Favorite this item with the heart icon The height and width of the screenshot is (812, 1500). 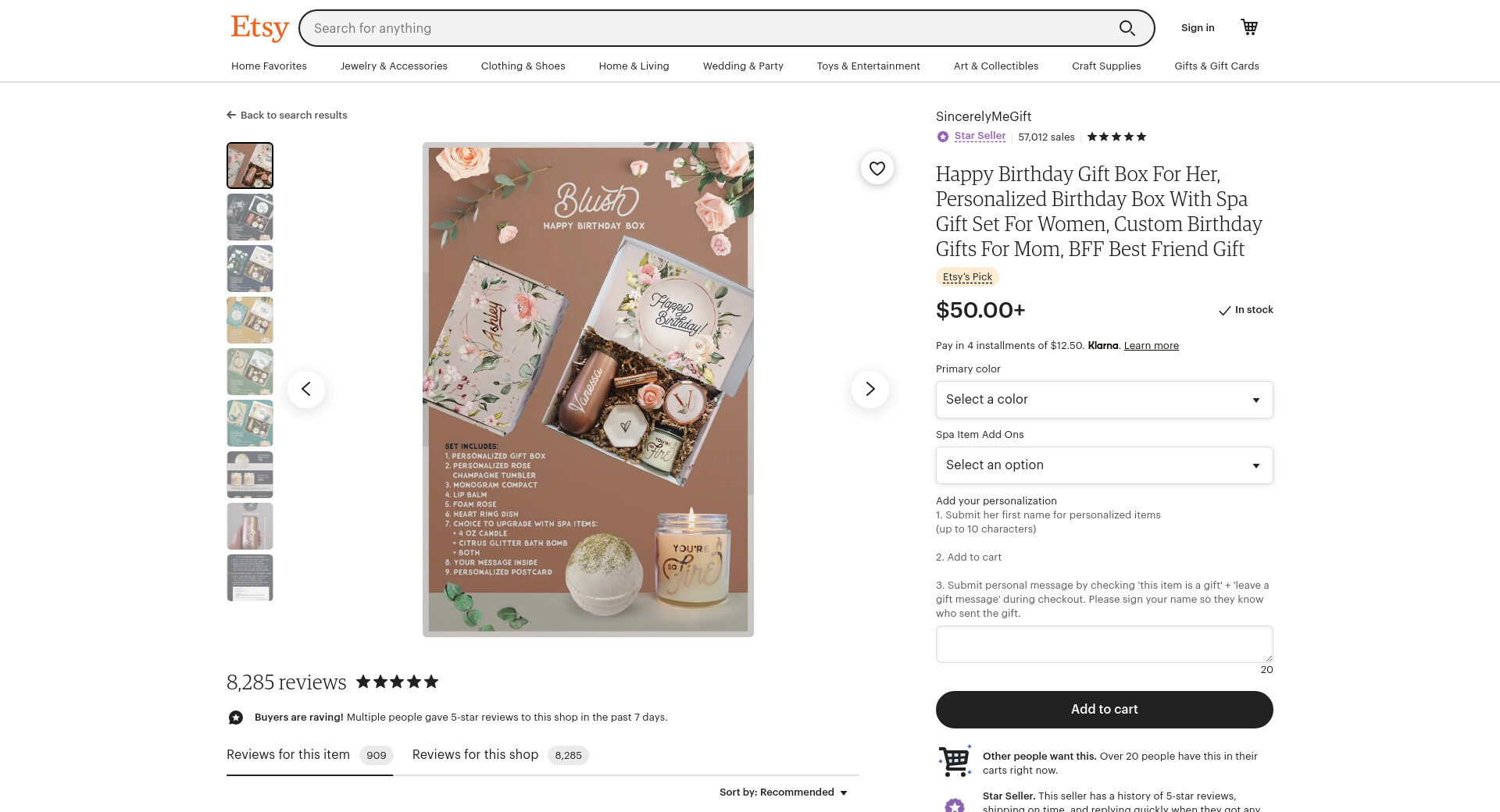click(x=877, y=169)
